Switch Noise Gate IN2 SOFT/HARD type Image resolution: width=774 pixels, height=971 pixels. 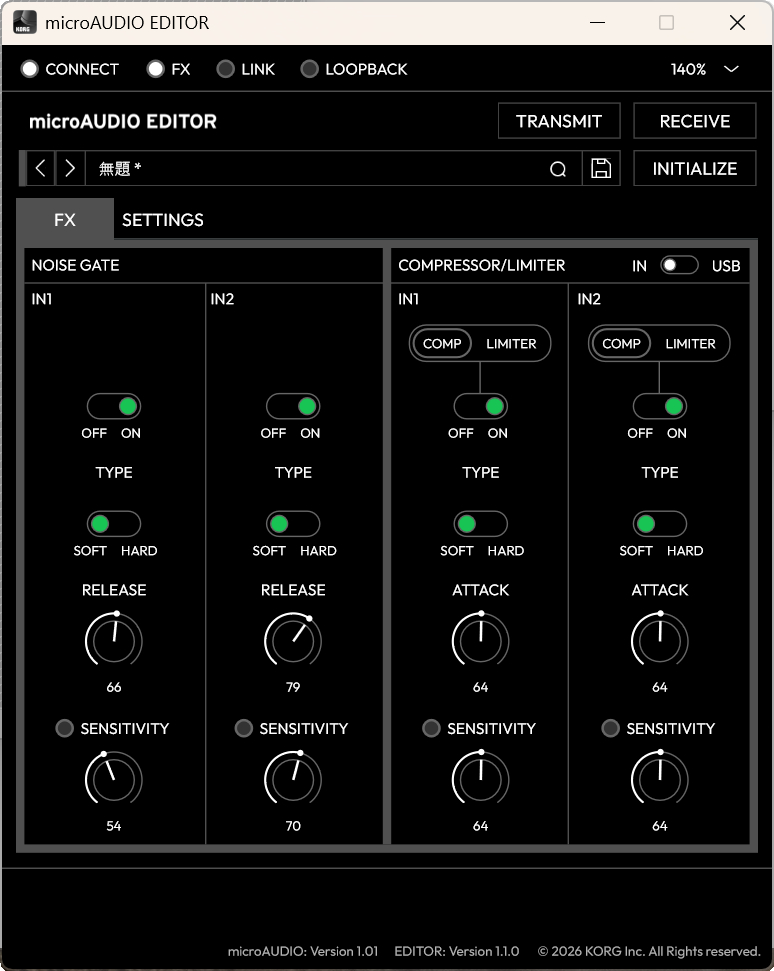click(x=293, y=524)
